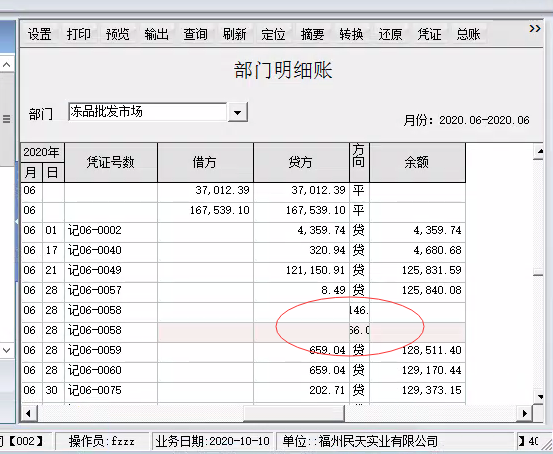Click the 查询 toolbar button
Viewport: 553px width, 454px height.
(x=195, y=34)
